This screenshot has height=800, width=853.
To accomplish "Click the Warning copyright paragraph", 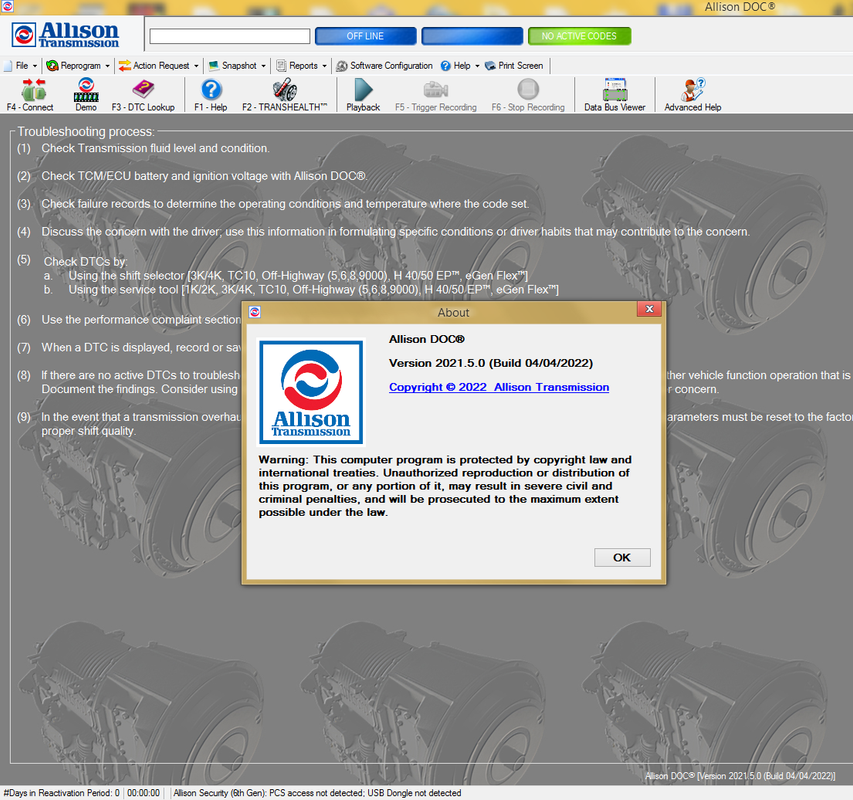I will pos(445,486).
